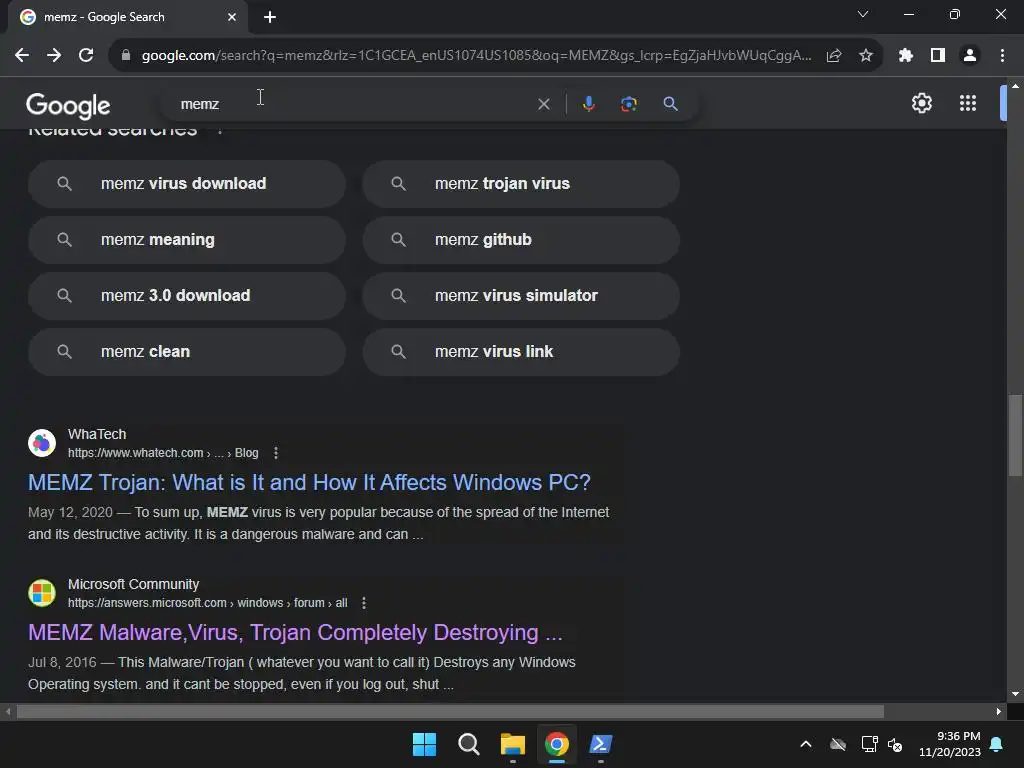Click the horizontal scrollbar thumb
Screen dimensions: 1024x768
[450, 712]
